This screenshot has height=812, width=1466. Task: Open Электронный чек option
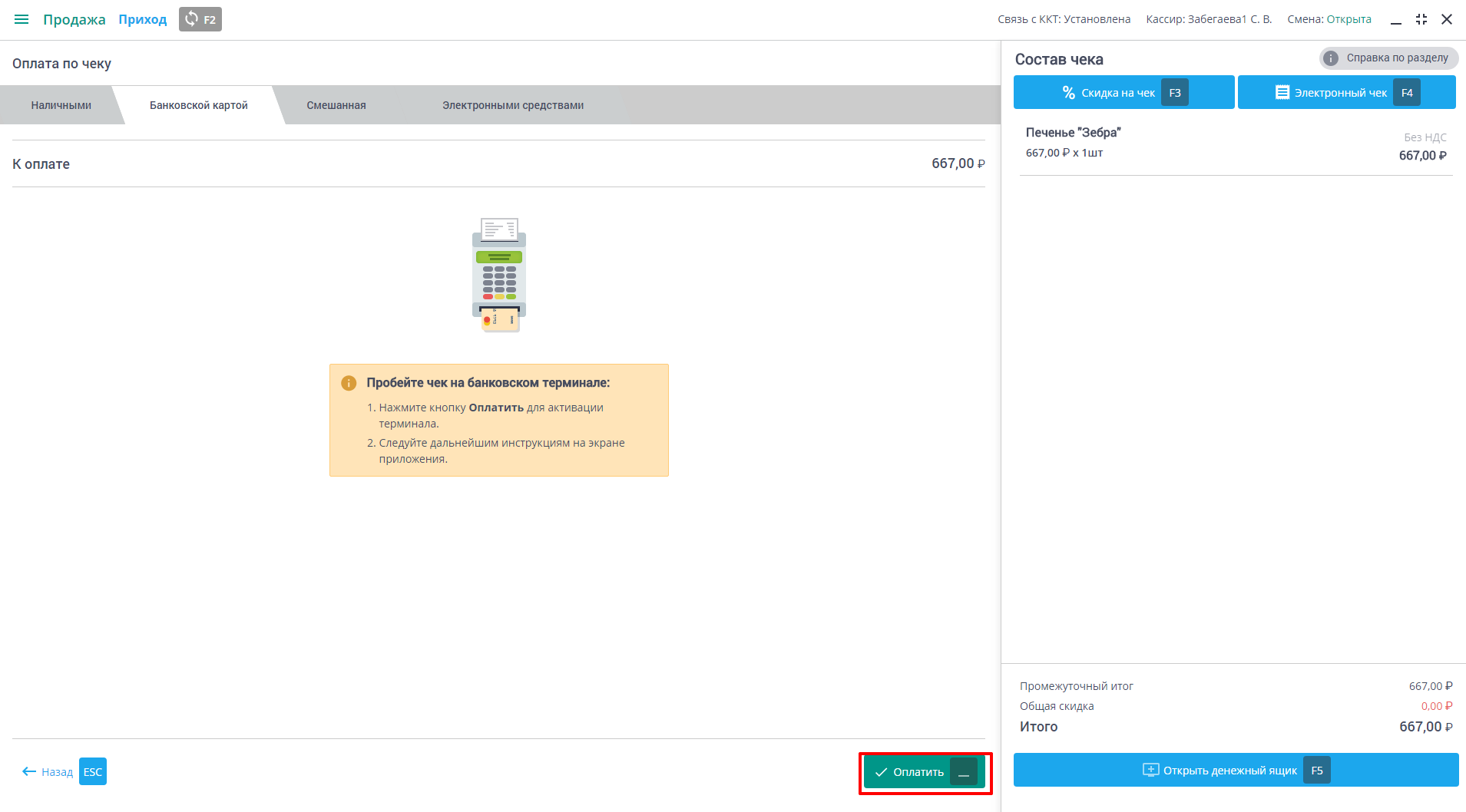point(1347,92)
